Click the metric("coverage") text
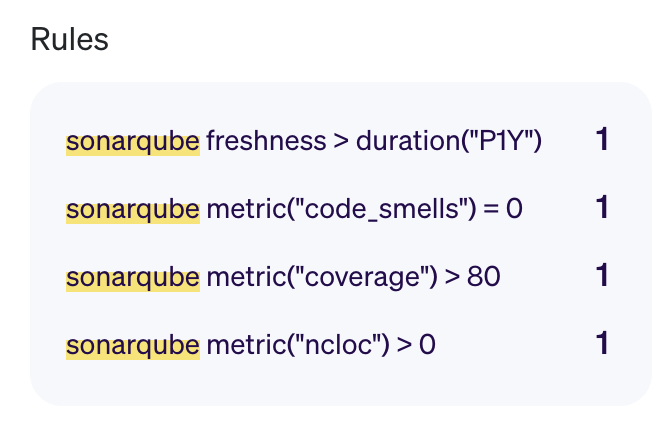The image size is (672, 444). pyautogui.click(x=322, y=277)
